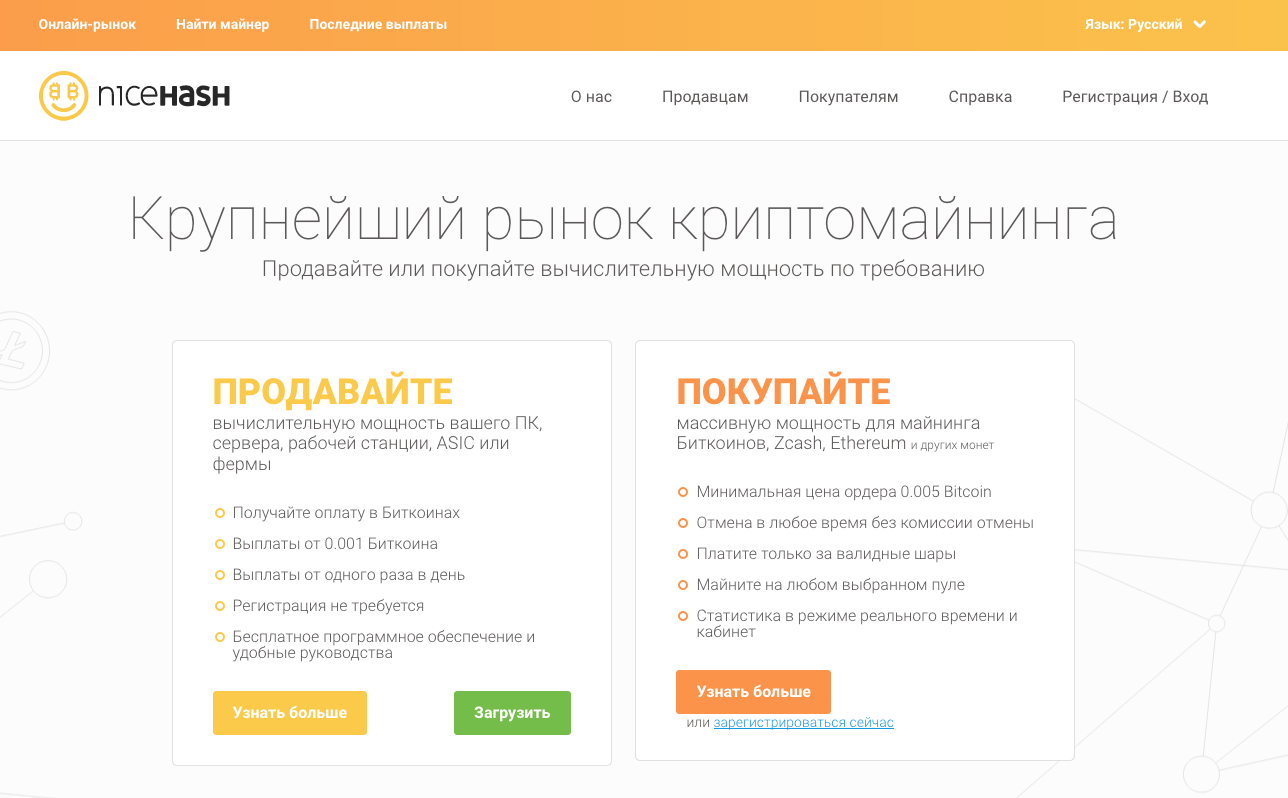Click the ПРОДАВАЙТЕ heading

pos(333,391)
